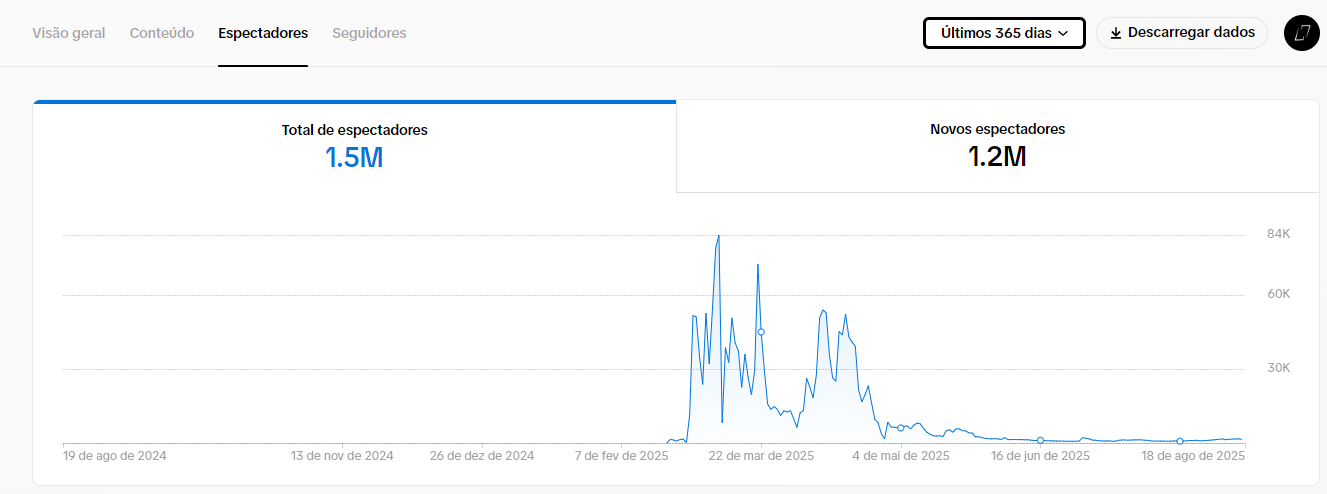Select the Espectadores tab
Screen dimensions: 1327x494
(263, 33)
